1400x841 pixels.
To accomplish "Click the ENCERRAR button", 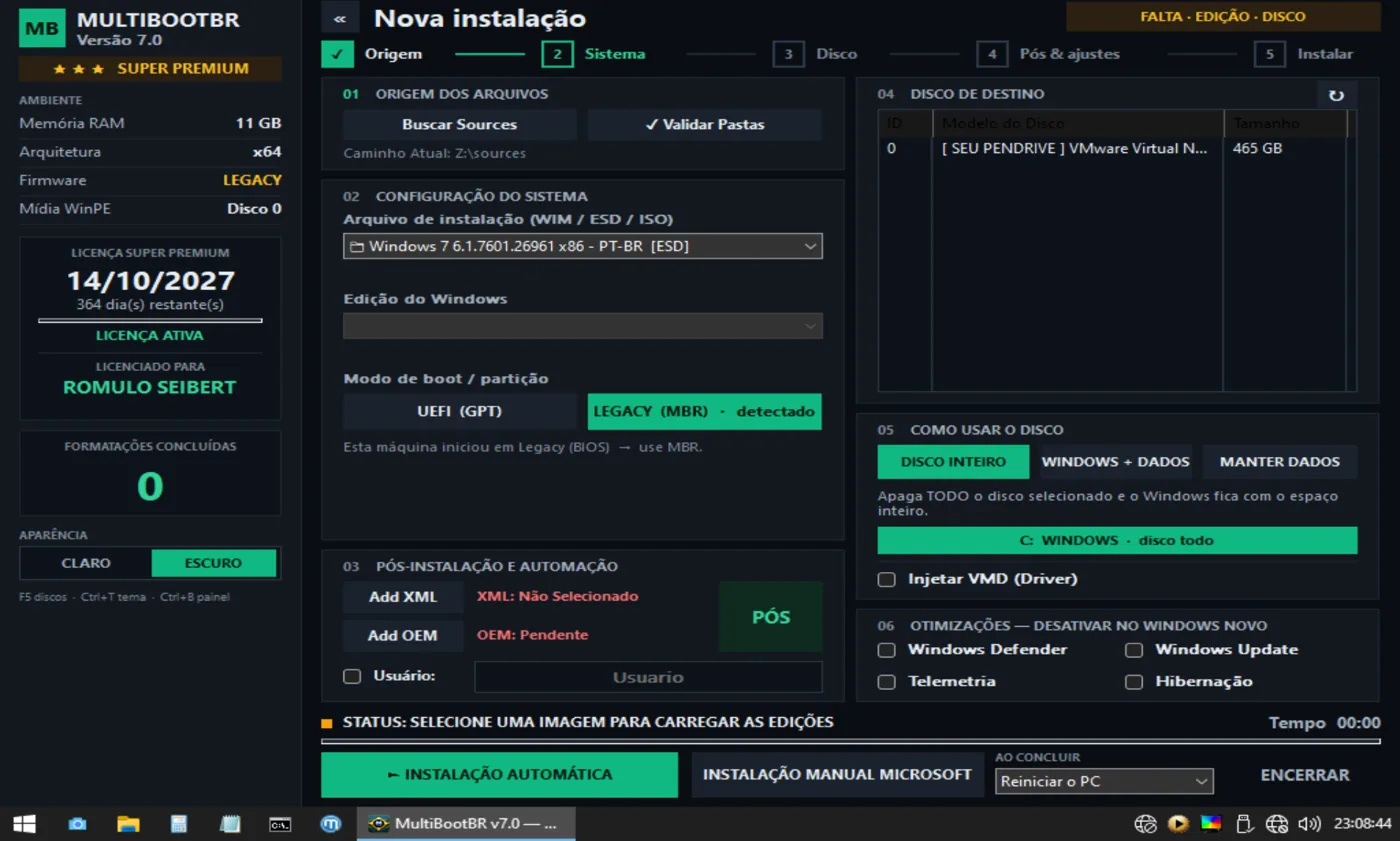I will (x=1305, y=775).
